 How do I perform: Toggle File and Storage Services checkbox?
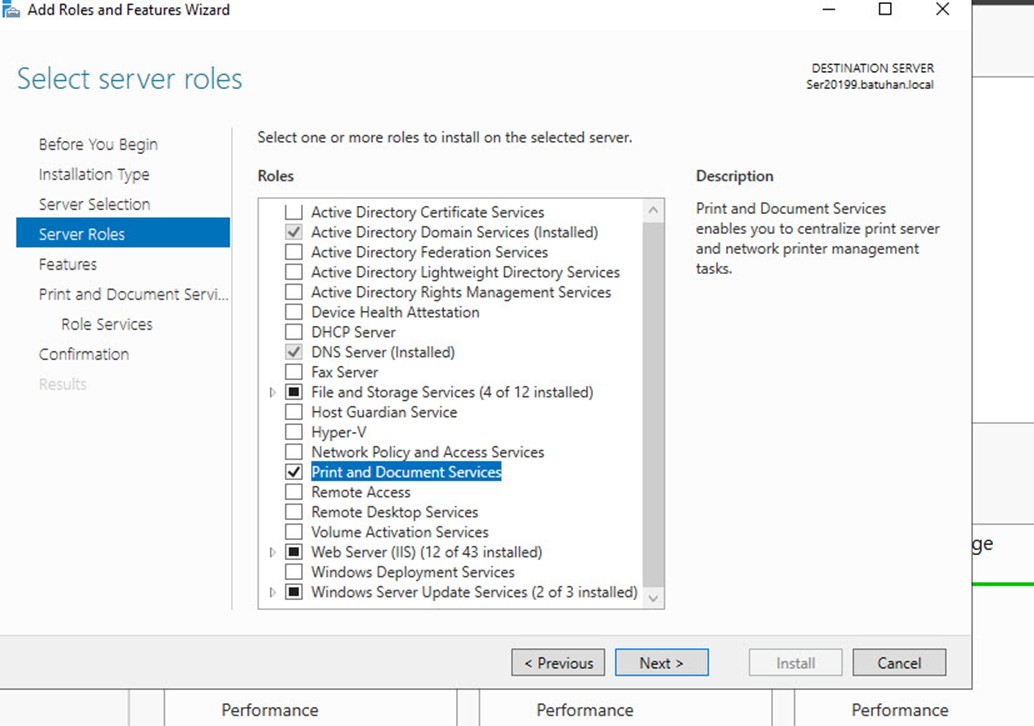pos(293,392)
